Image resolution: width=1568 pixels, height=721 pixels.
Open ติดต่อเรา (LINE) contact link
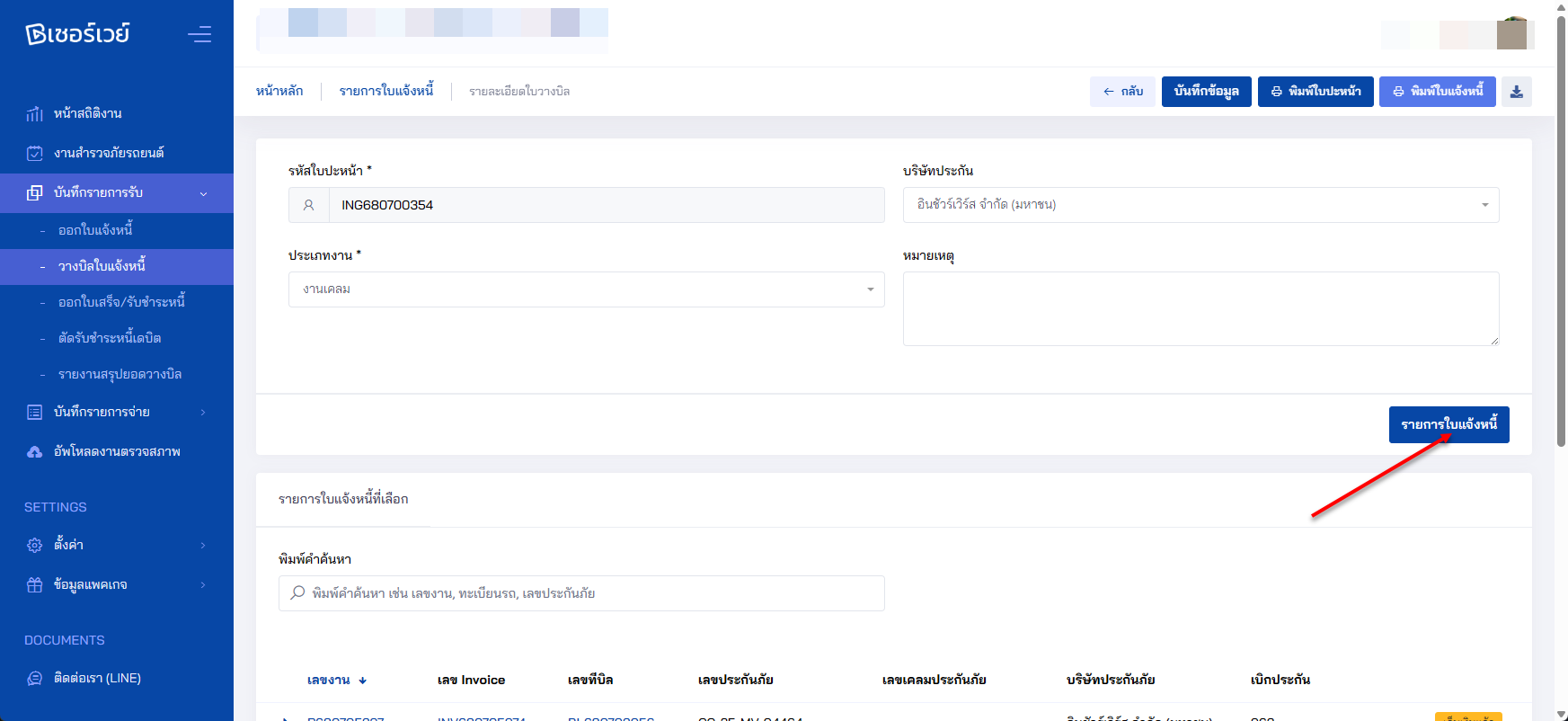97,678
